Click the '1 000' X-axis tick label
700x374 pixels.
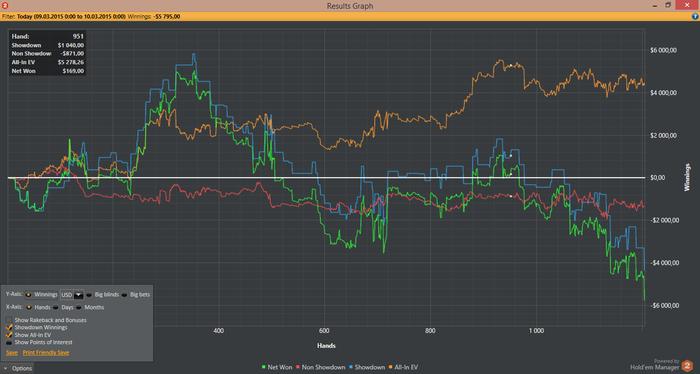536,331
